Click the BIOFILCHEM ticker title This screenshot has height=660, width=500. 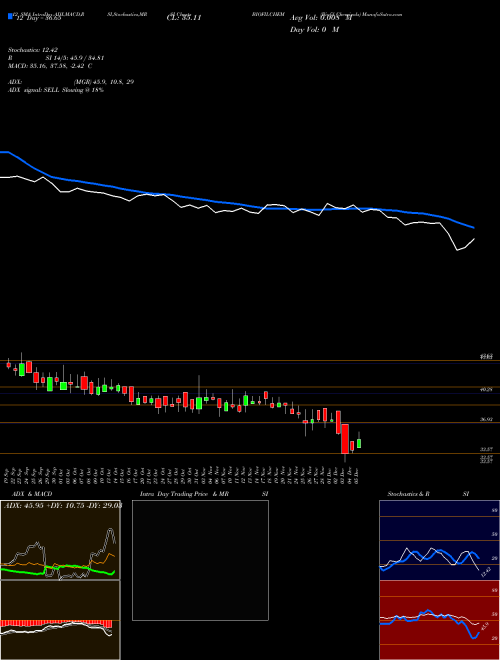click(x=268, y=14)
